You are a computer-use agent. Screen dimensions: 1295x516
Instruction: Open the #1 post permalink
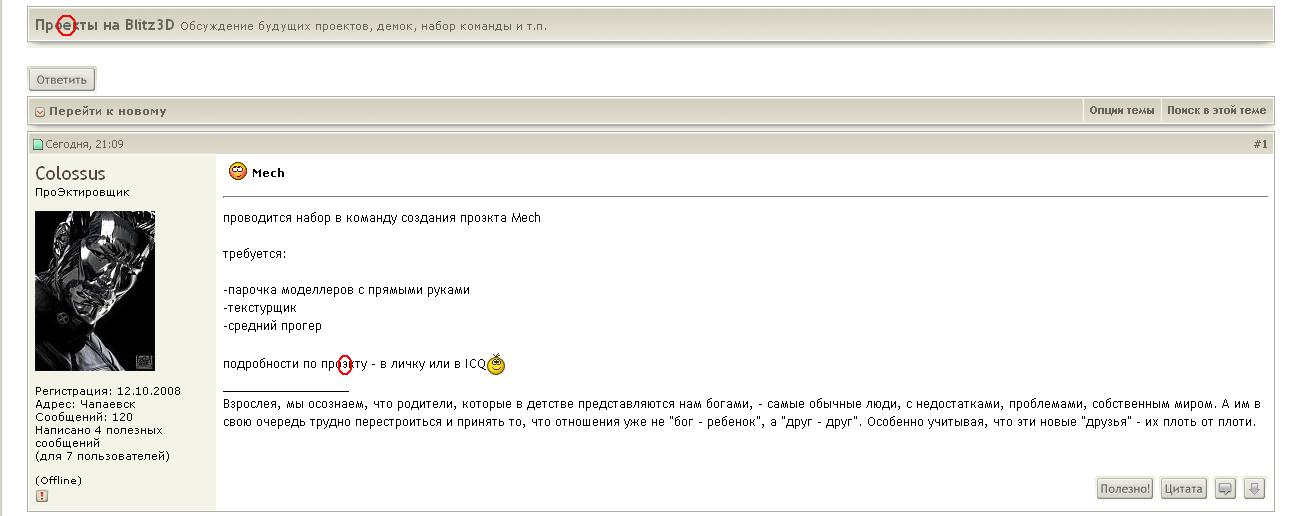1260,144
